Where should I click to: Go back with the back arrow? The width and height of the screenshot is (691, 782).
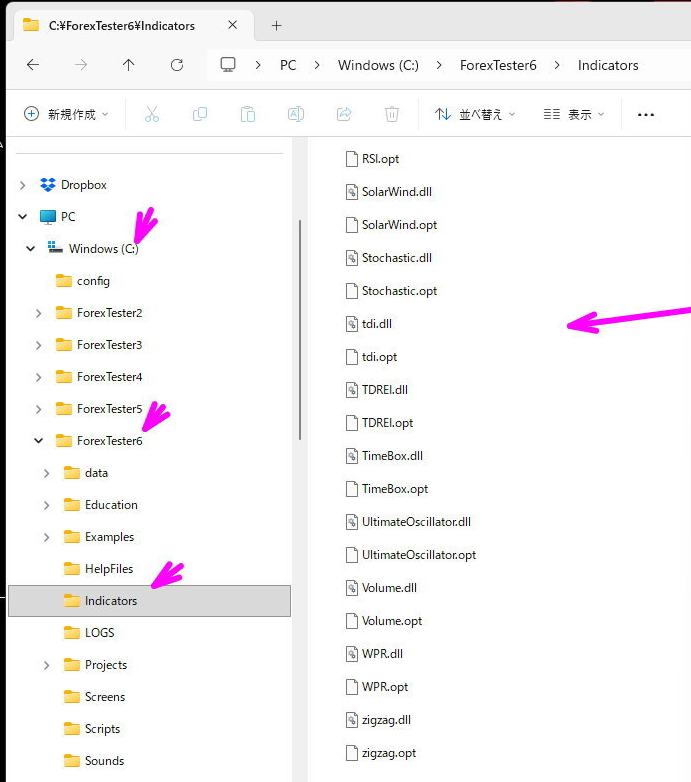tap(33, 65)
